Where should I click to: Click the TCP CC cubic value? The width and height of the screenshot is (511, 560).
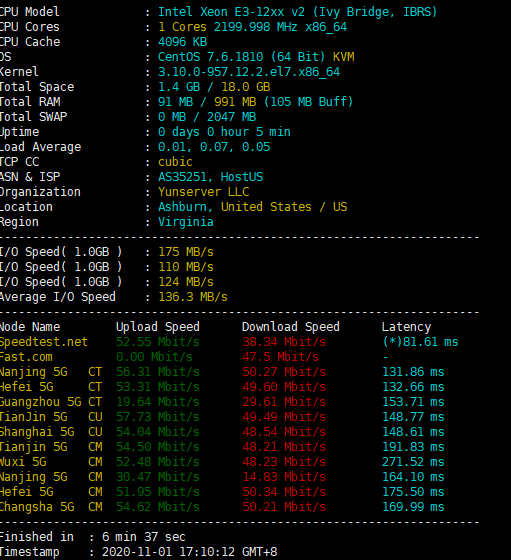[175, 162]
